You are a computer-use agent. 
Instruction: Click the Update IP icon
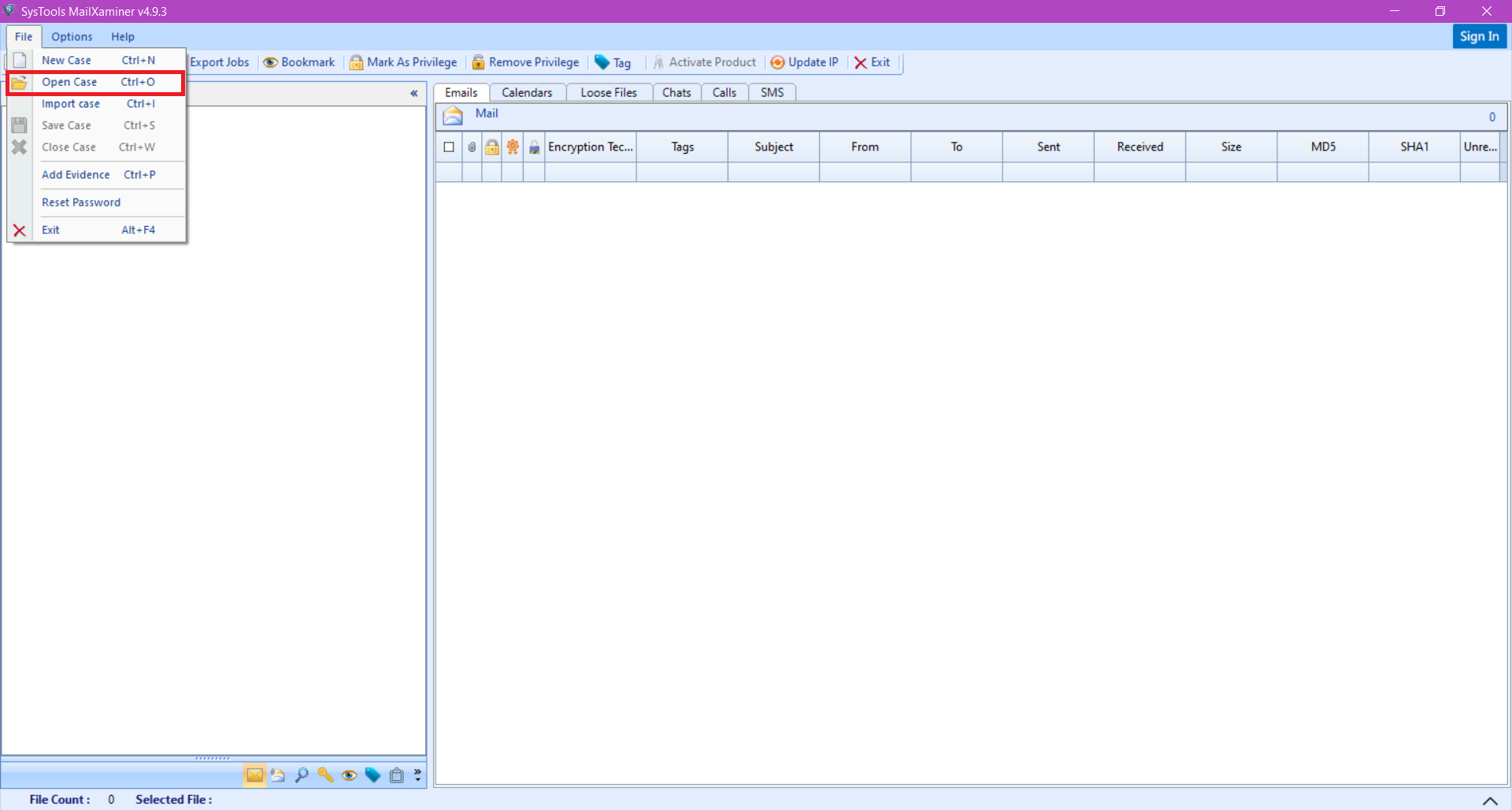pyautogui.click(x=778, y=62)
